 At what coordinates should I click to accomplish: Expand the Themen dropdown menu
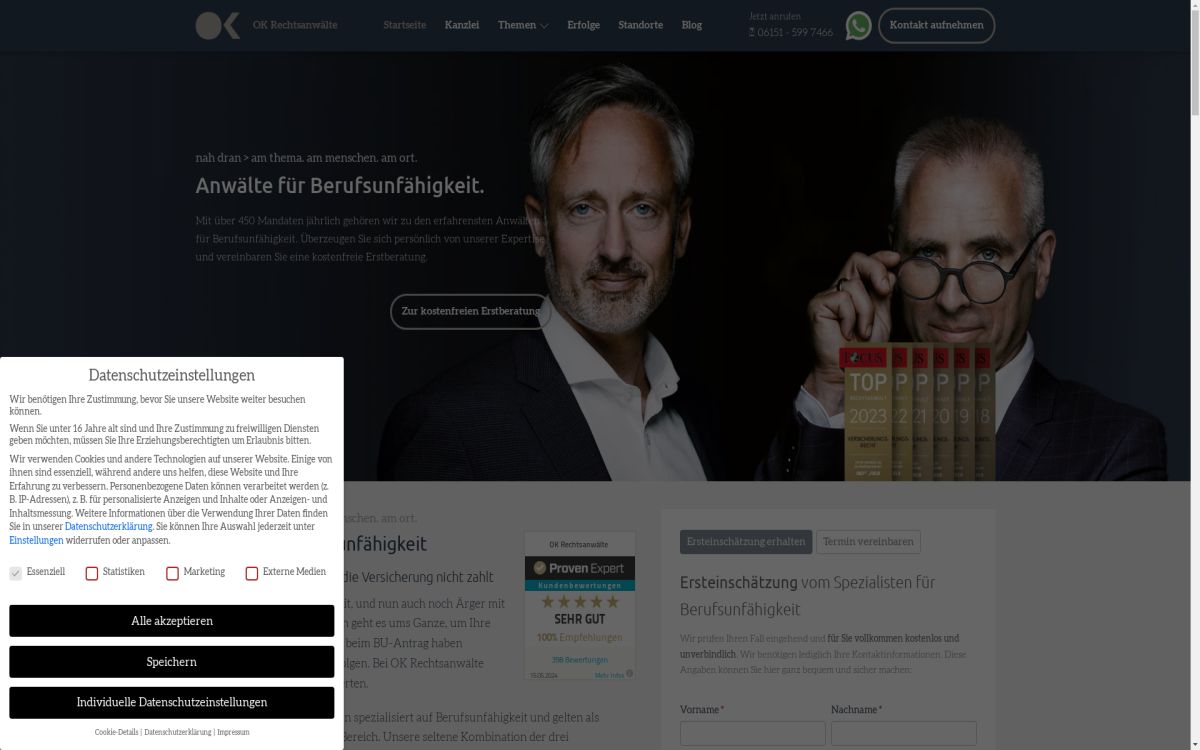coord(523,25)
